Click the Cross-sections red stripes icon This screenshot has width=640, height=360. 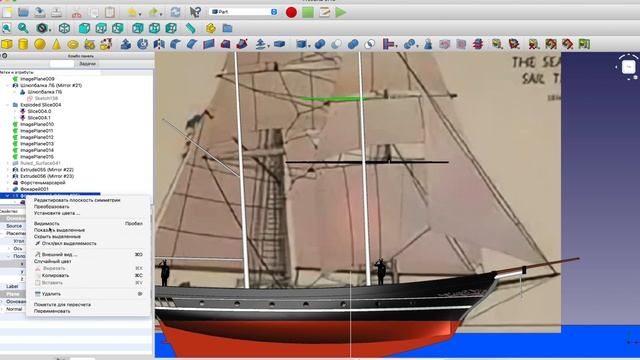(478, 44)
